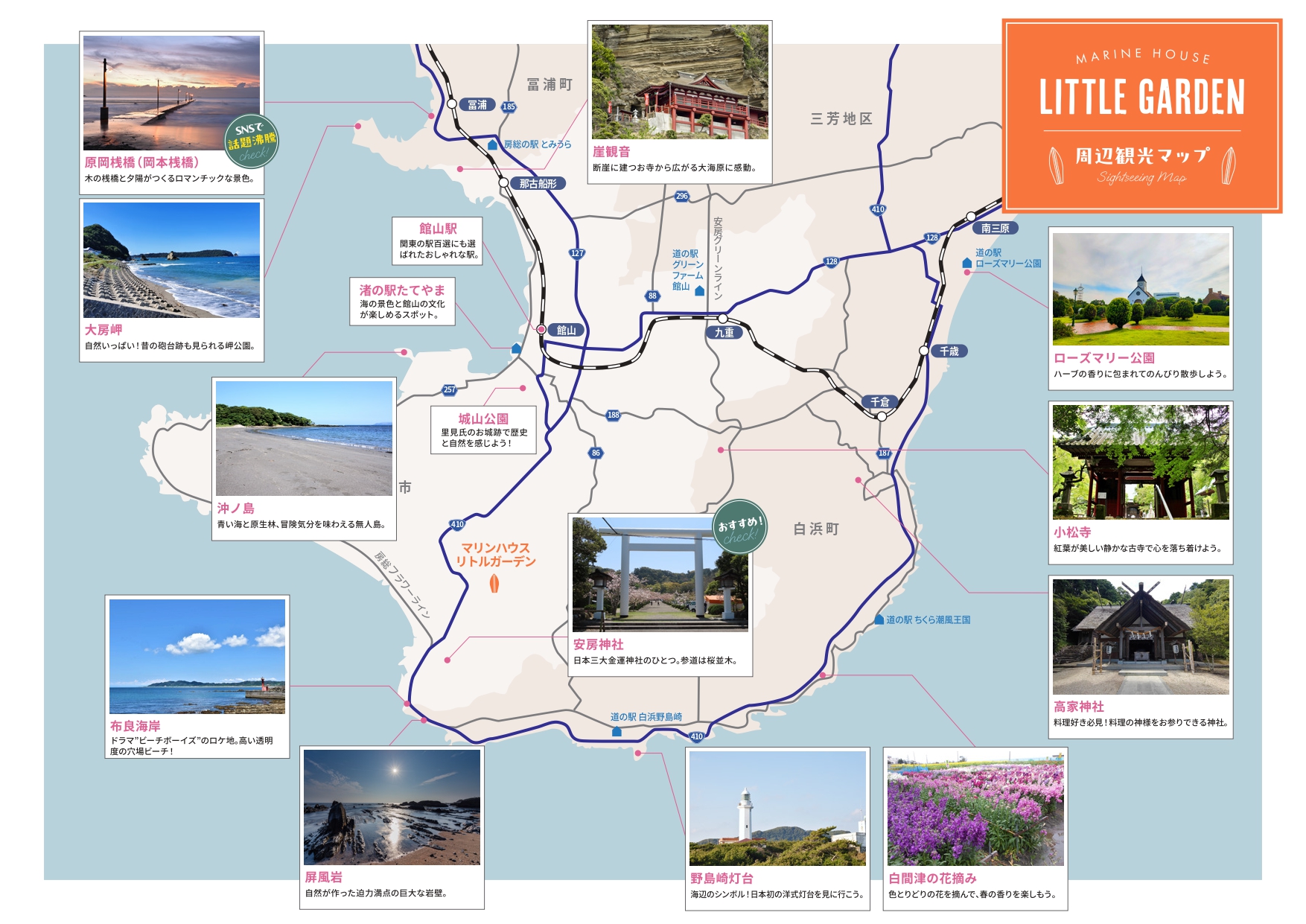Click the 房総の駅 とみうら house icon
Image resolution: width=1306 pixels, height=924 pixels.
493,144
